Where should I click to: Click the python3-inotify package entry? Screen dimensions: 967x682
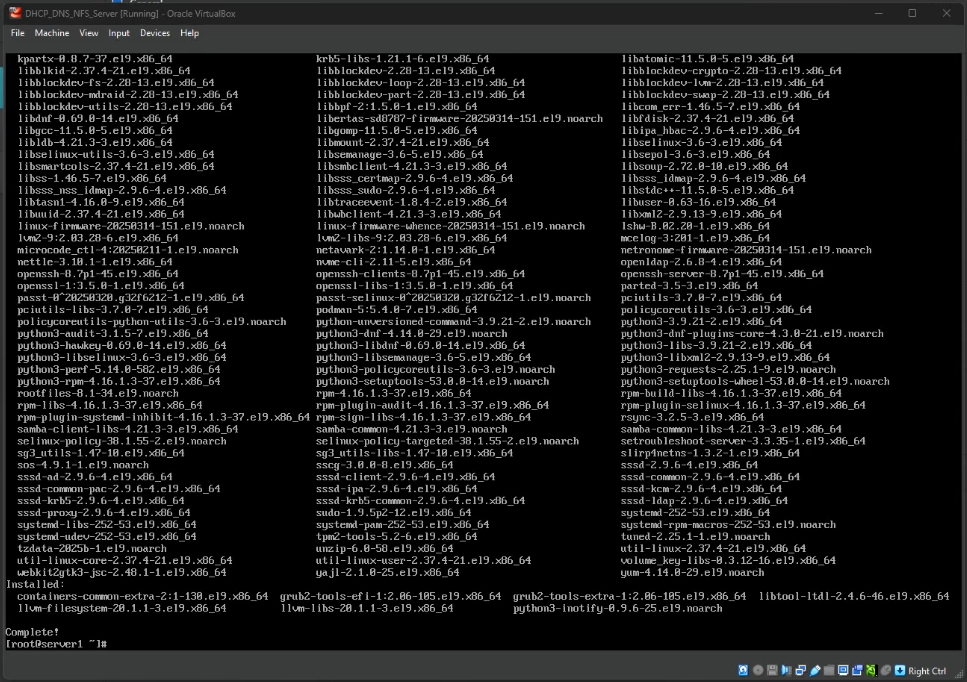click(x=617, y=608)
